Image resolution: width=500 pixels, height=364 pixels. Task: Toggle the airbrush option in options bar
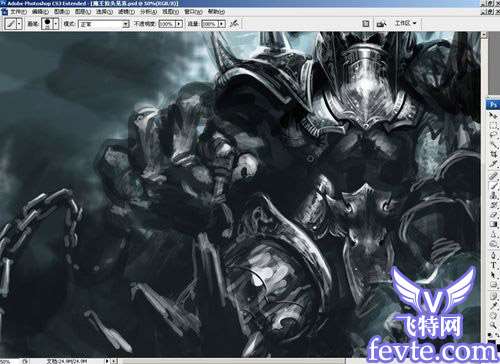tap(235, 24)
